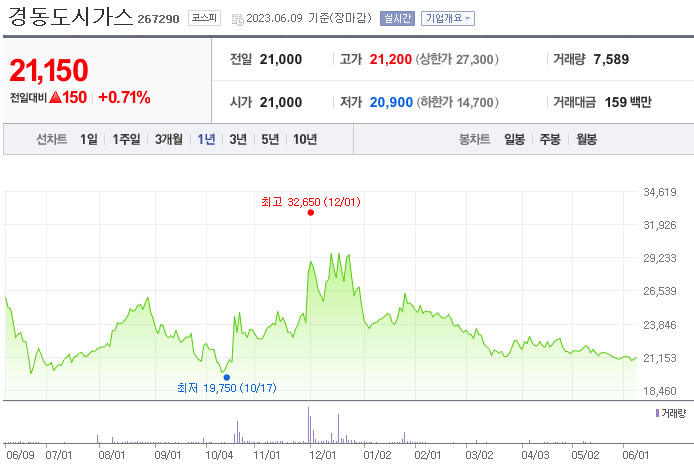The image size is (694, 475).
Task: Click the 고가 value 21,200
Action: tap(391, 59)
